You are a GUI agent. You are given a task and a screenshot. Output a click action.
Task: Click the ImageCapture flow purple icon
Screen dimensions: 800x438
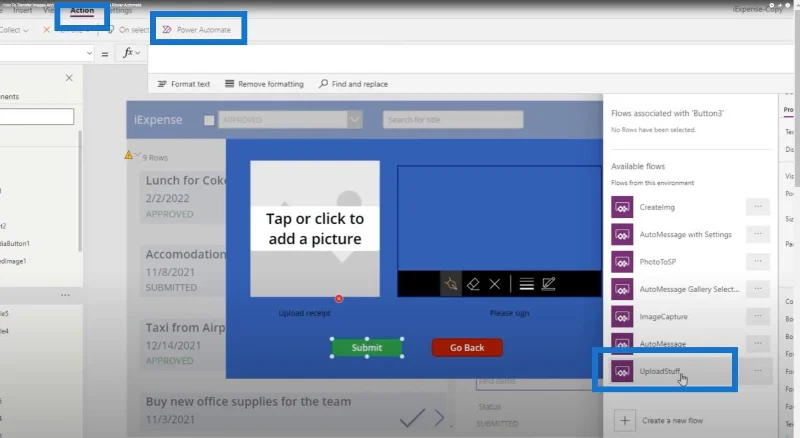tap(622, 317)
